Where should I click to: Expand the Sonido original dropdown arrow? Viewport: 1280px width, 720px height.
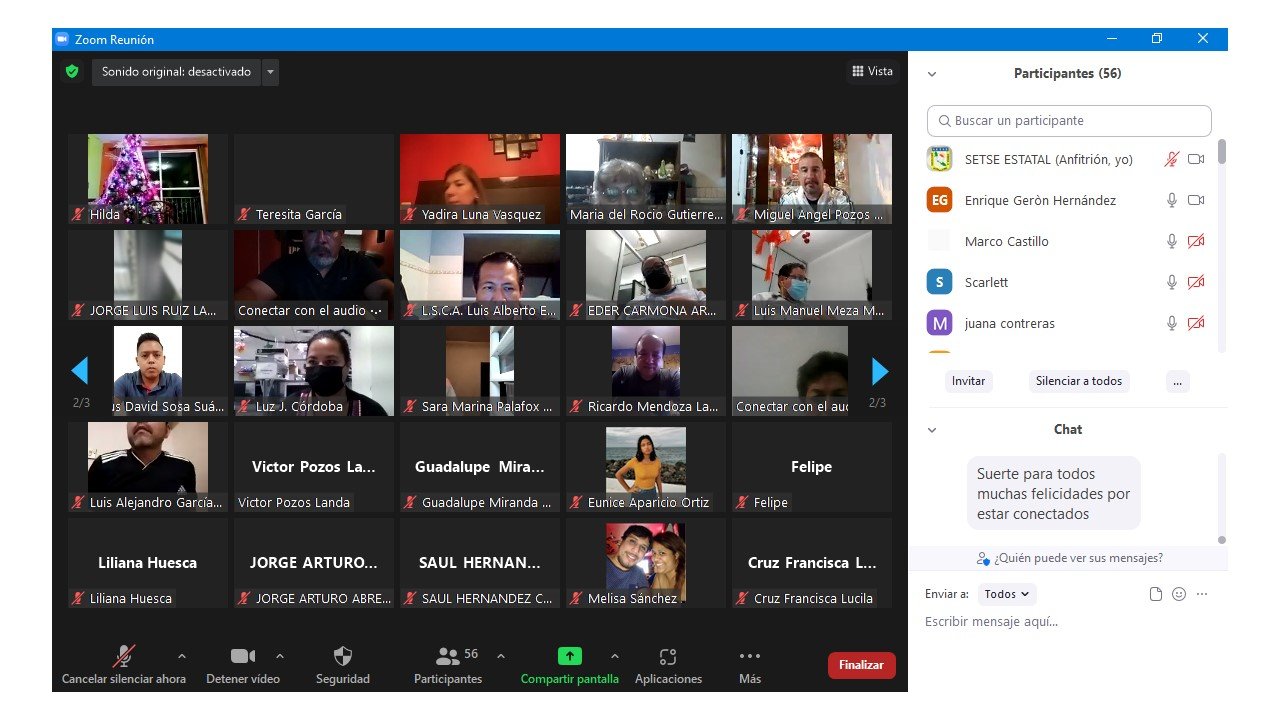click(x=270, y=72)
